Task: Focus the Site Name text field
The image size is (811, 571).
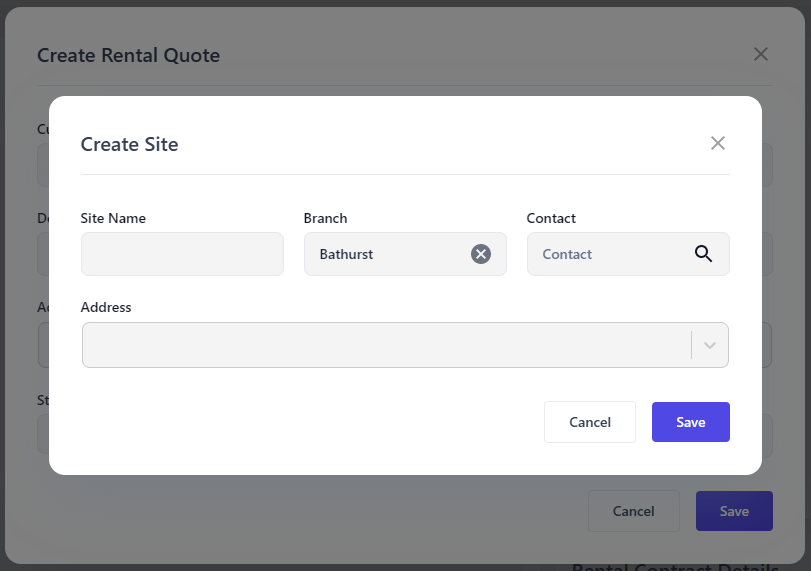Action: tap(182, 254)
